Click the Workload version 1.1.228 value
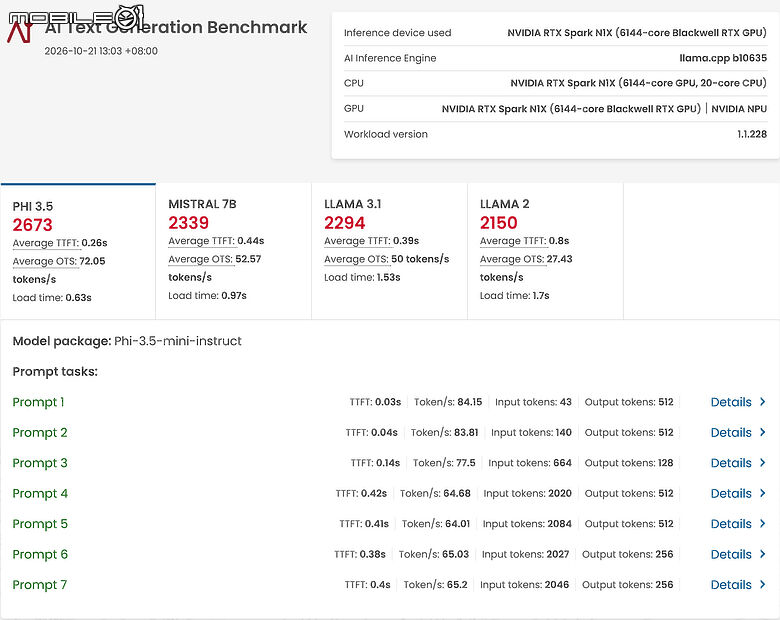The image size is (780, 620). (x=752, y=134)
